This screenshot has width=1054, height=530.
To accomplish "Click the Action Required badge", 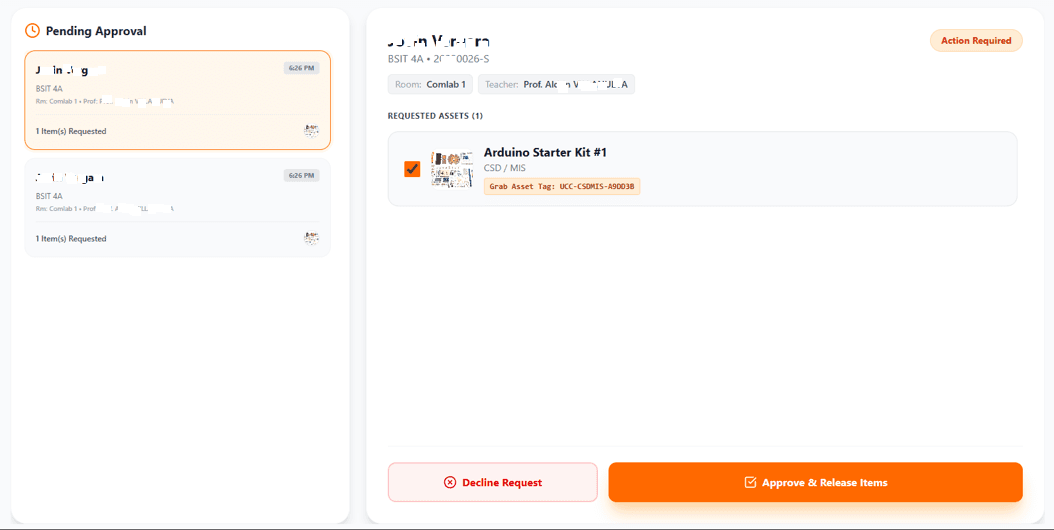I will [976, 40].
